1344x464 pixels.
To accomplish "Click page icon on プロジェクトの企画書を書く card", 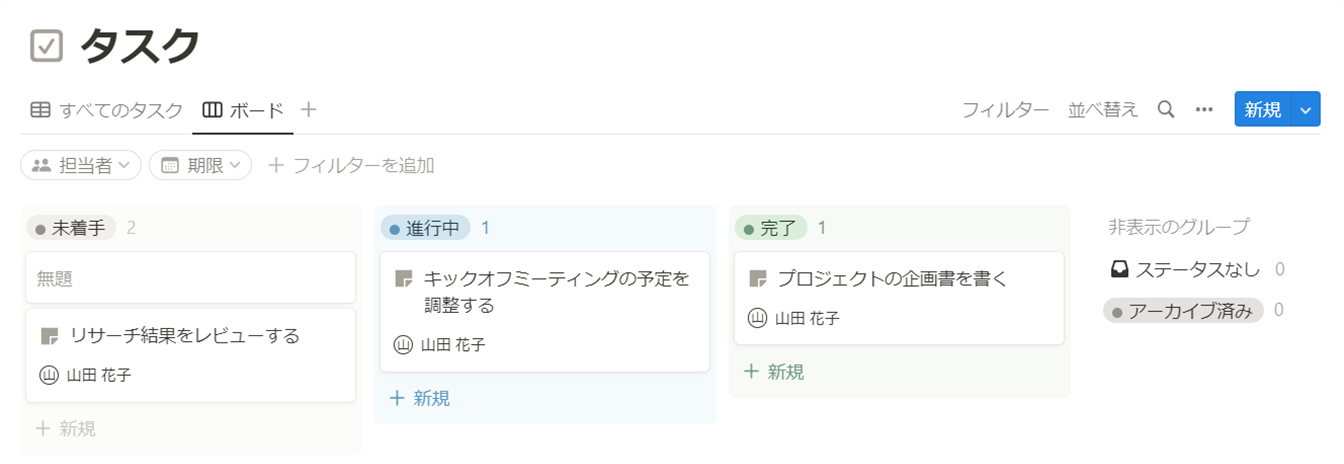I will click(758, 279).
